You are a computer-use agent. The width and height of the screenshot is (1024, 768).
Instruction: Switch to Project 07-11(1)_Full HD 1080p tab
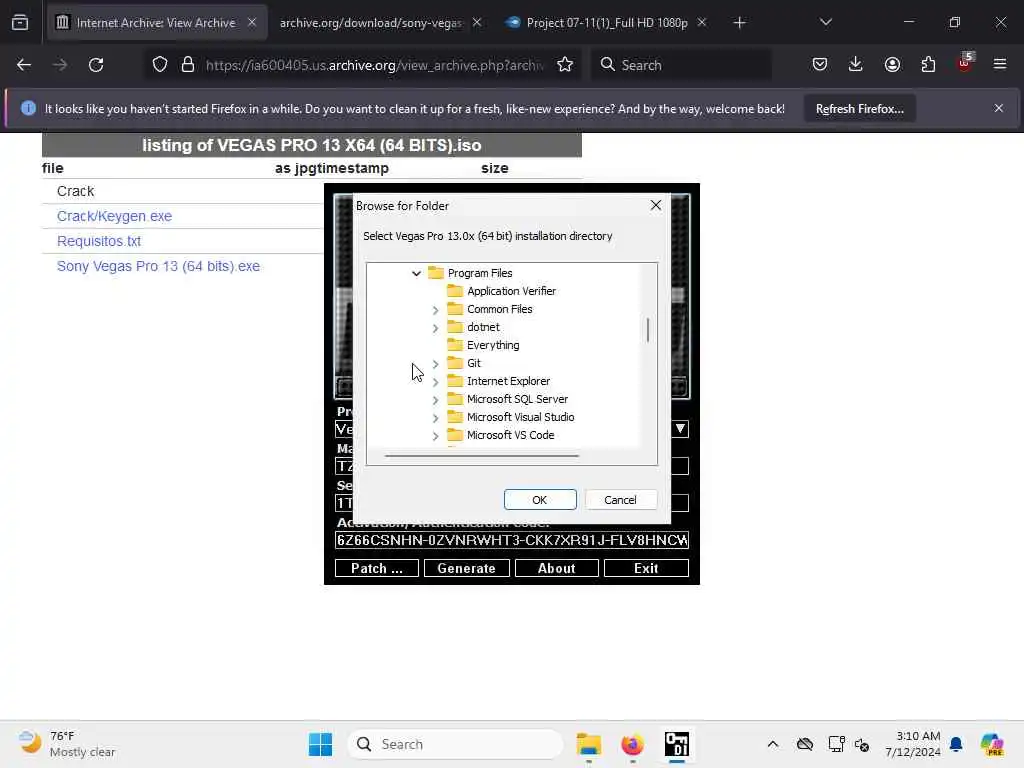tap(607, 23)
